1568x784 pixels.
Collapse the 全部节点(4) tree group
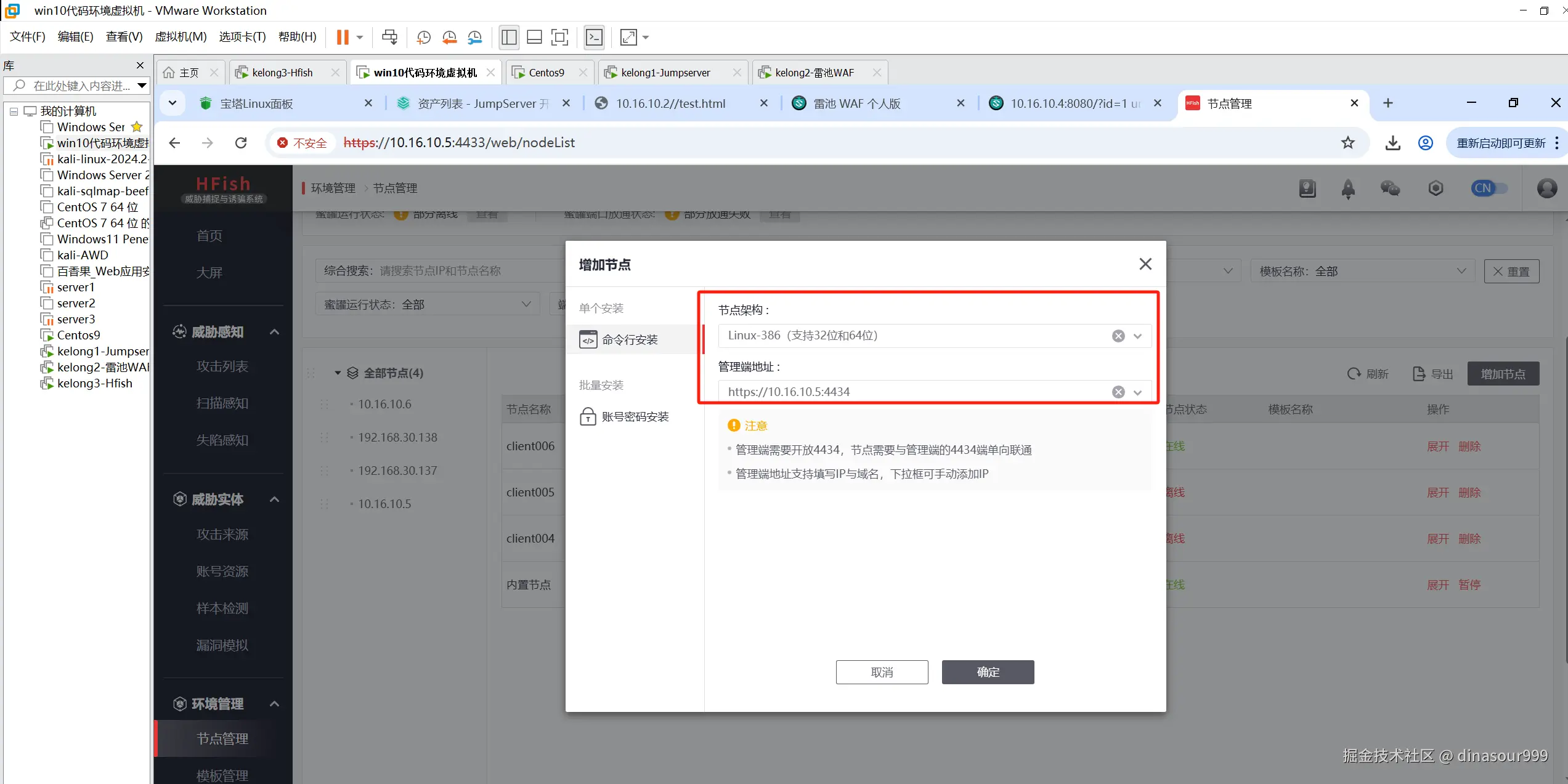(x=338, y=373)
